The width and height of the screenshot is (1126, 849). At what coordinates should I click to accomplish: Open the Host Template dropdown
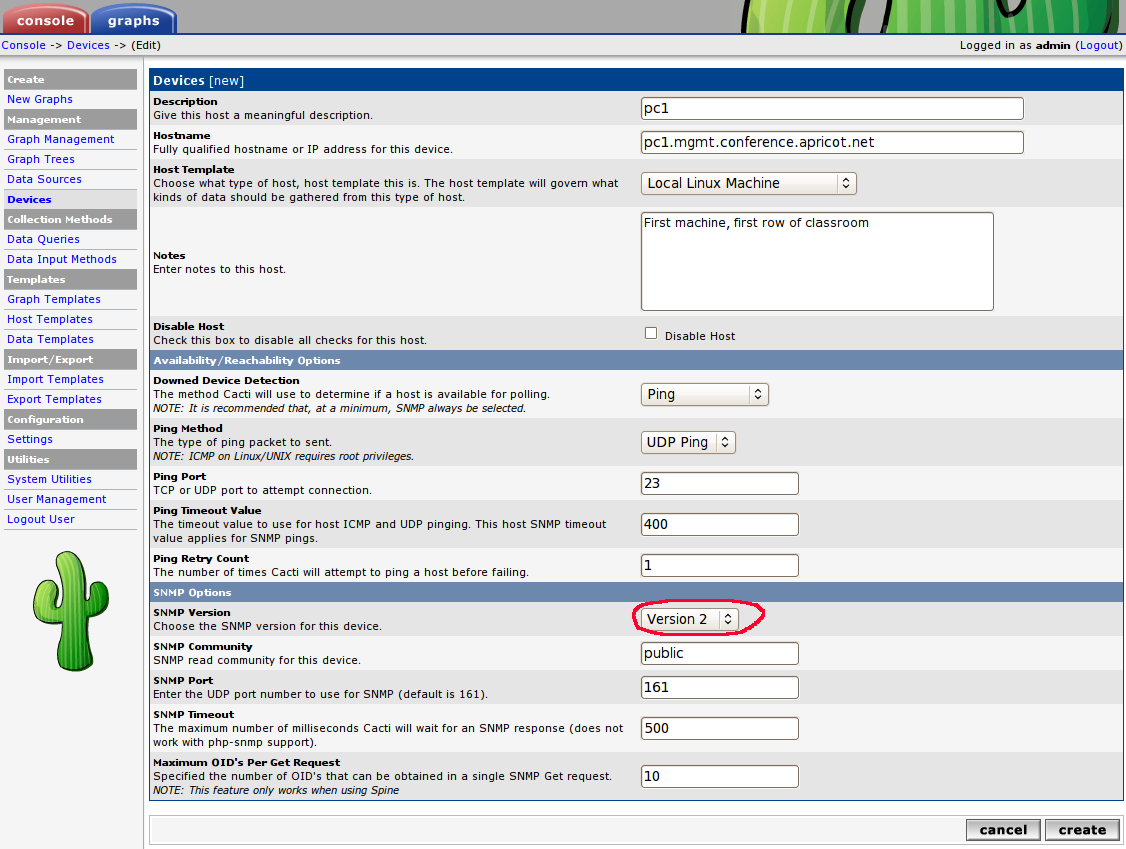point(748,183)
